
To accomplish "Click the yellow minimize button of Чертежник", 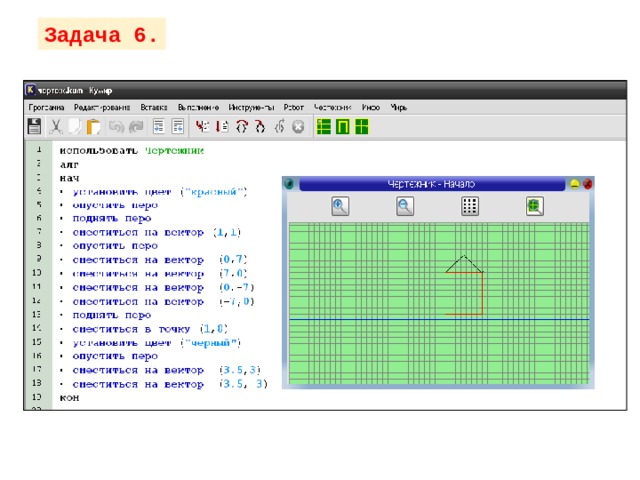I will click(575, 184).
